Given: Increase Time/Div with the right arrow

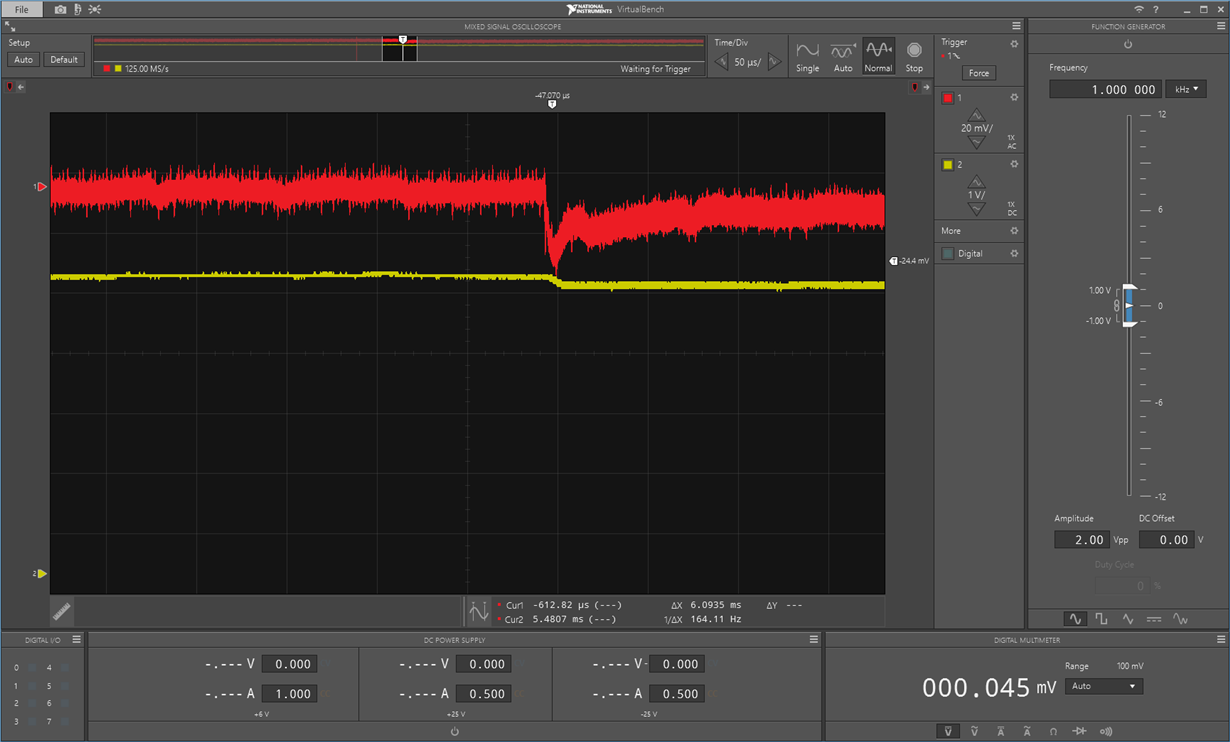Looking at the screenshot, I should click(x=774, y=62).
